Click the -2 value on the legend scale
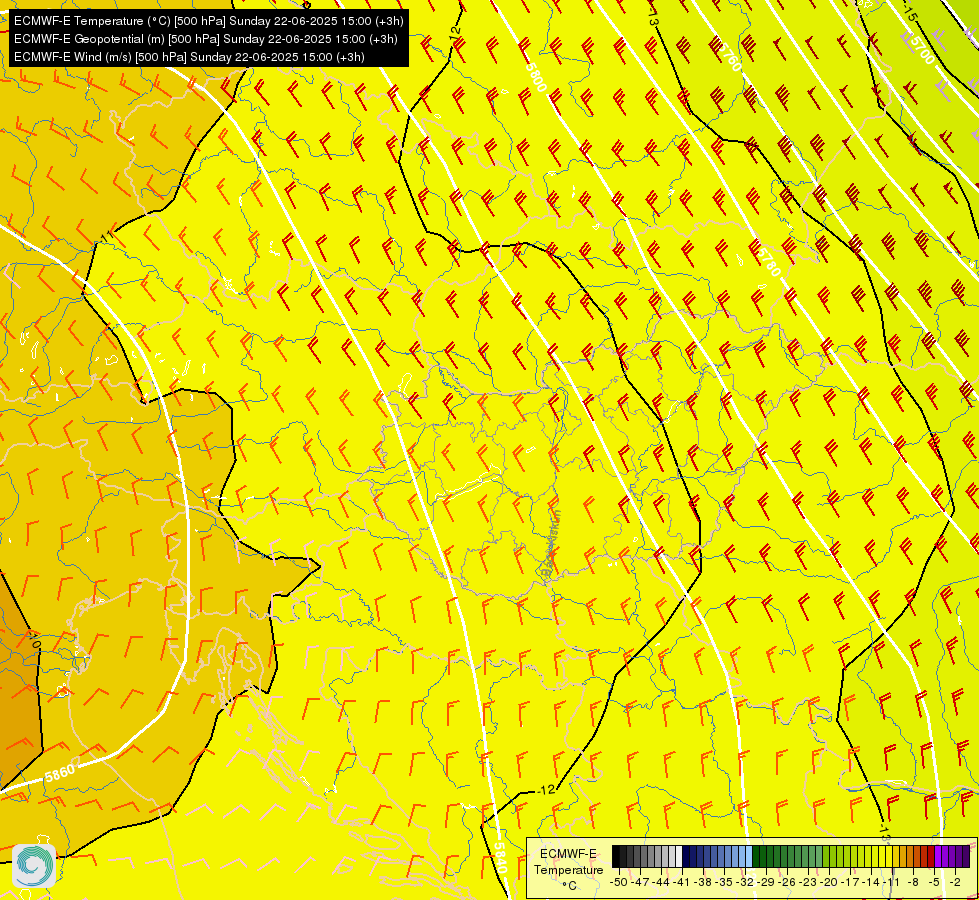Image resolution: width=979 pixels, height=900 pixels. [956, 882]
